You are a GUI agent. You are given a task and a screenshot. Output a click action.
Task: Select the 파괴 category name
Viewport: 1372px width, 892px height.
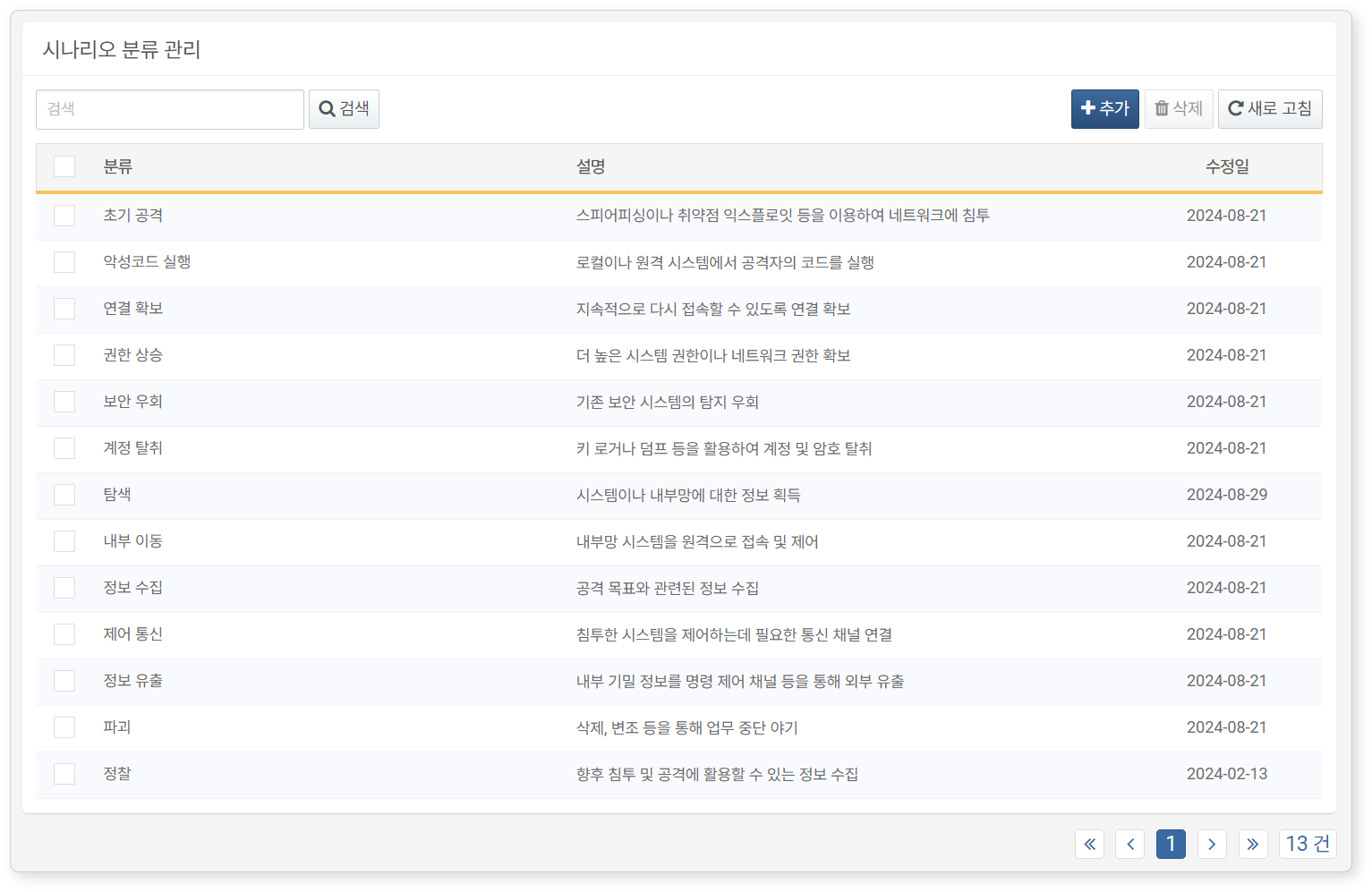tap(117, 727)
